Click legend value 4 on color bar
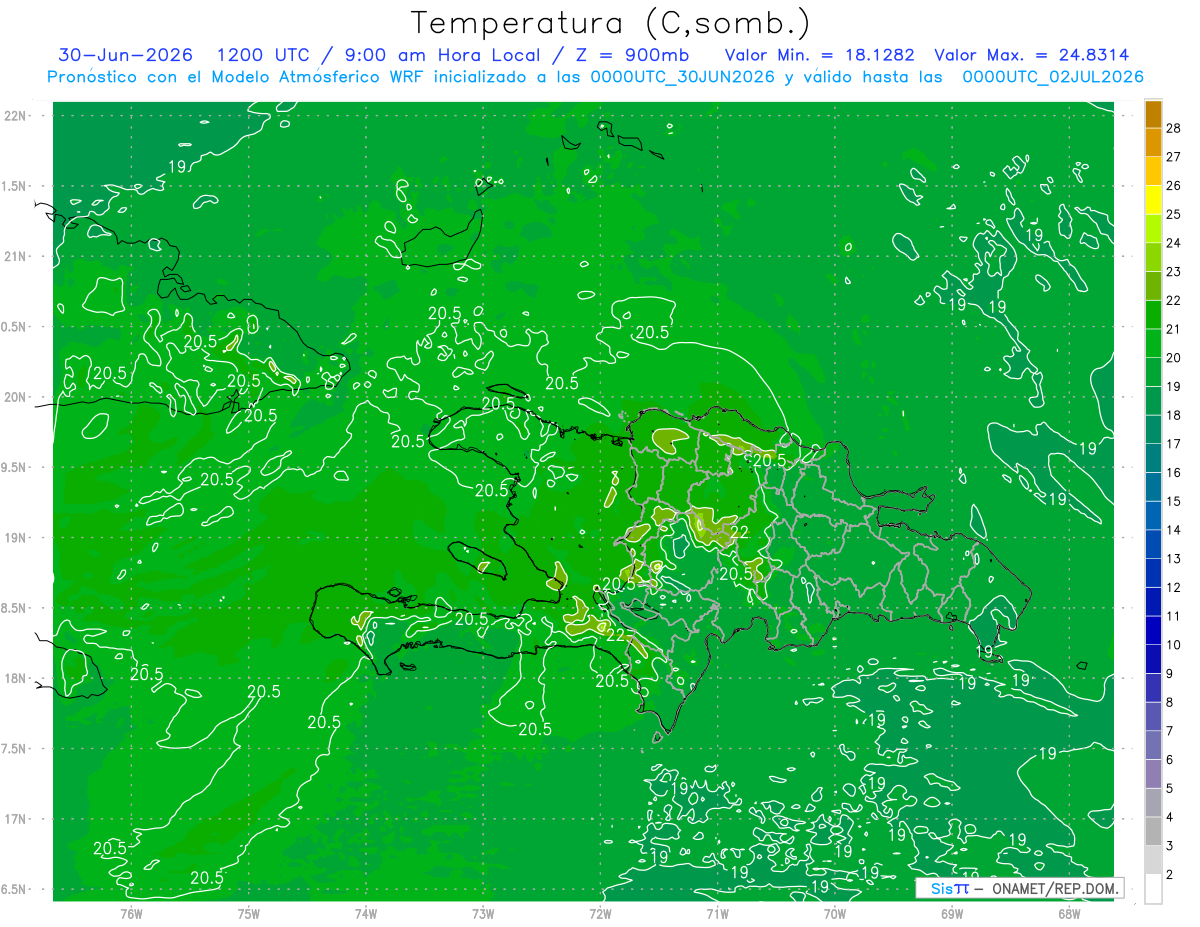The height and width of the screenshot is (927, 1200). click(x=1172, y=817)
